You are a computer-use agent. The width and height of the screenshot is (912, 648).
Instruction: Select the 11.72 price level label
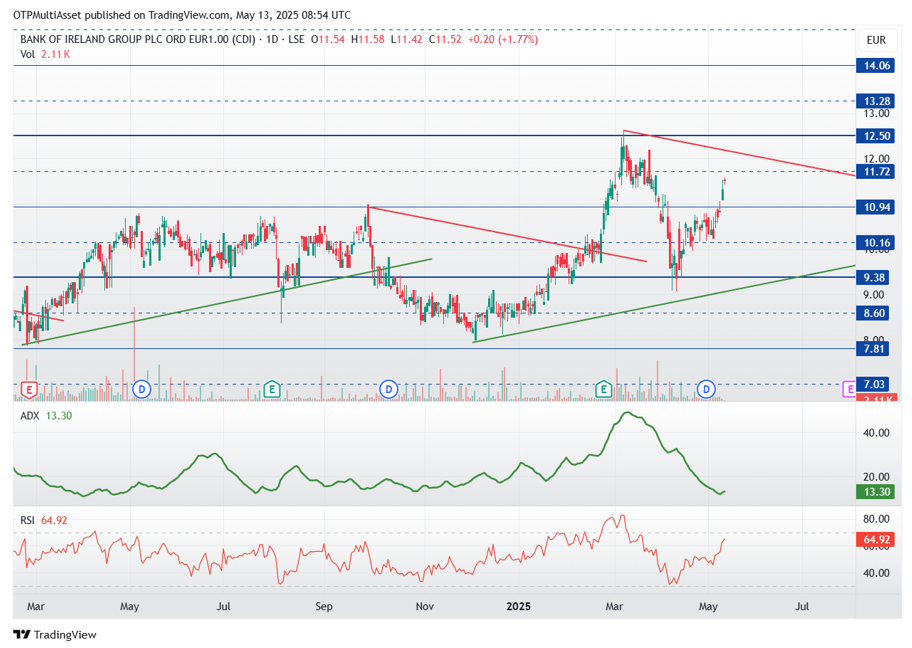coord(876,172)
